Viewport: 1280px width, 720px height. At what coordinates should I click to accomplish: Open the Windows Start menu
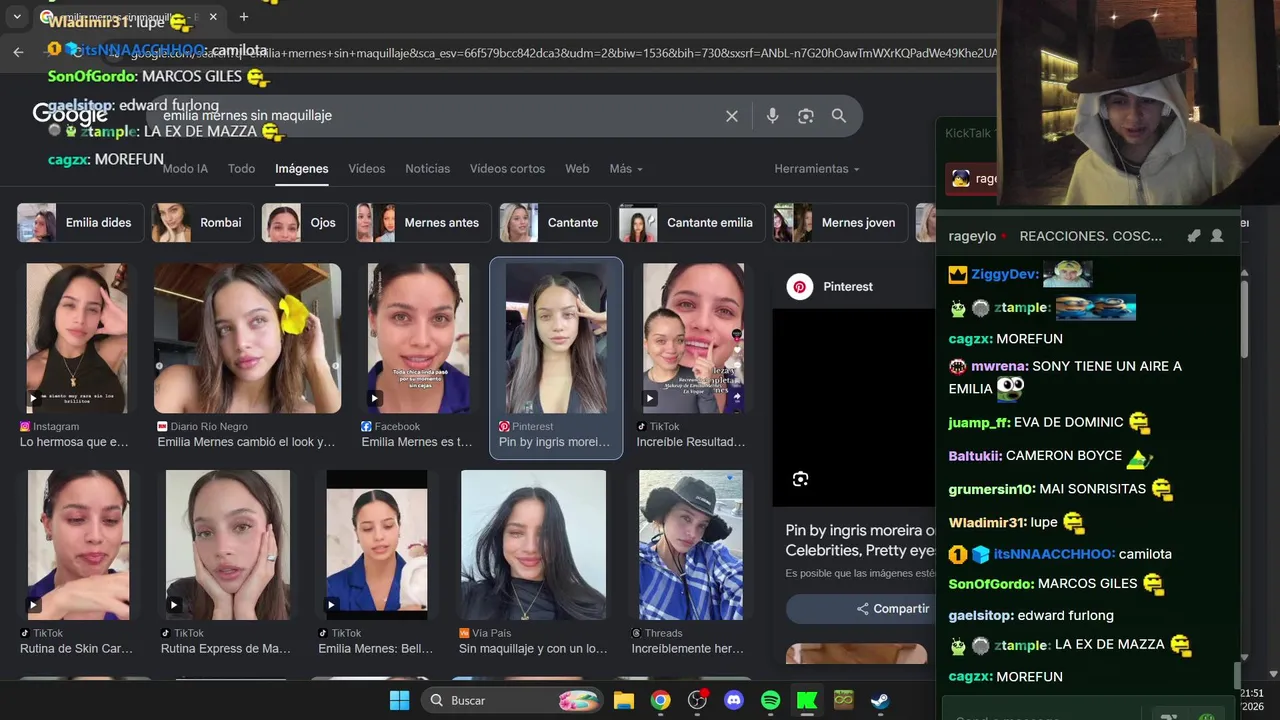coord(399,700)
